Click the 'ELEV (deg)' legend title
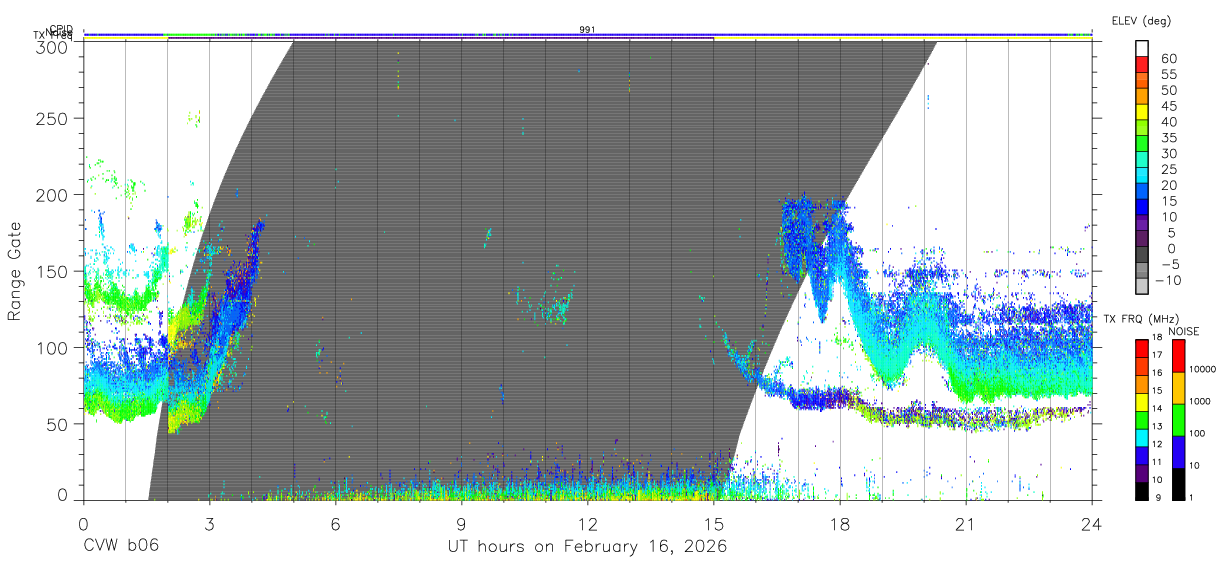This screenshot has width=1228, height=567. [x=1141, y=20]
